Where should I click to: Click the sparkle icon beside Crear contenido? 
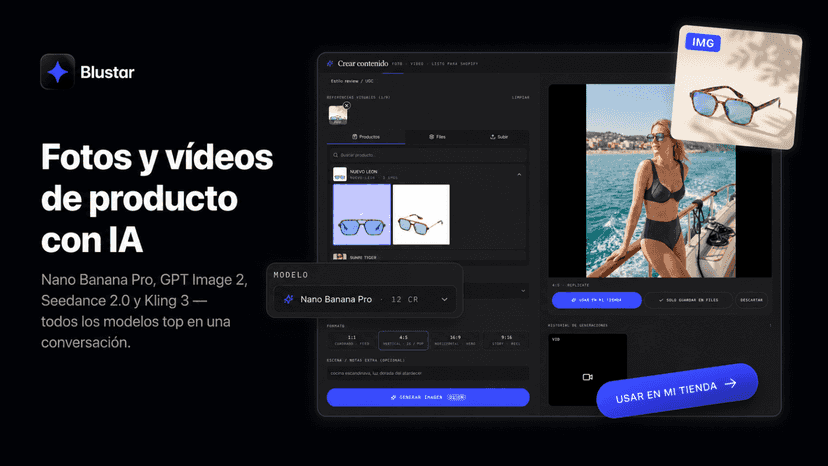pos(330,63)
